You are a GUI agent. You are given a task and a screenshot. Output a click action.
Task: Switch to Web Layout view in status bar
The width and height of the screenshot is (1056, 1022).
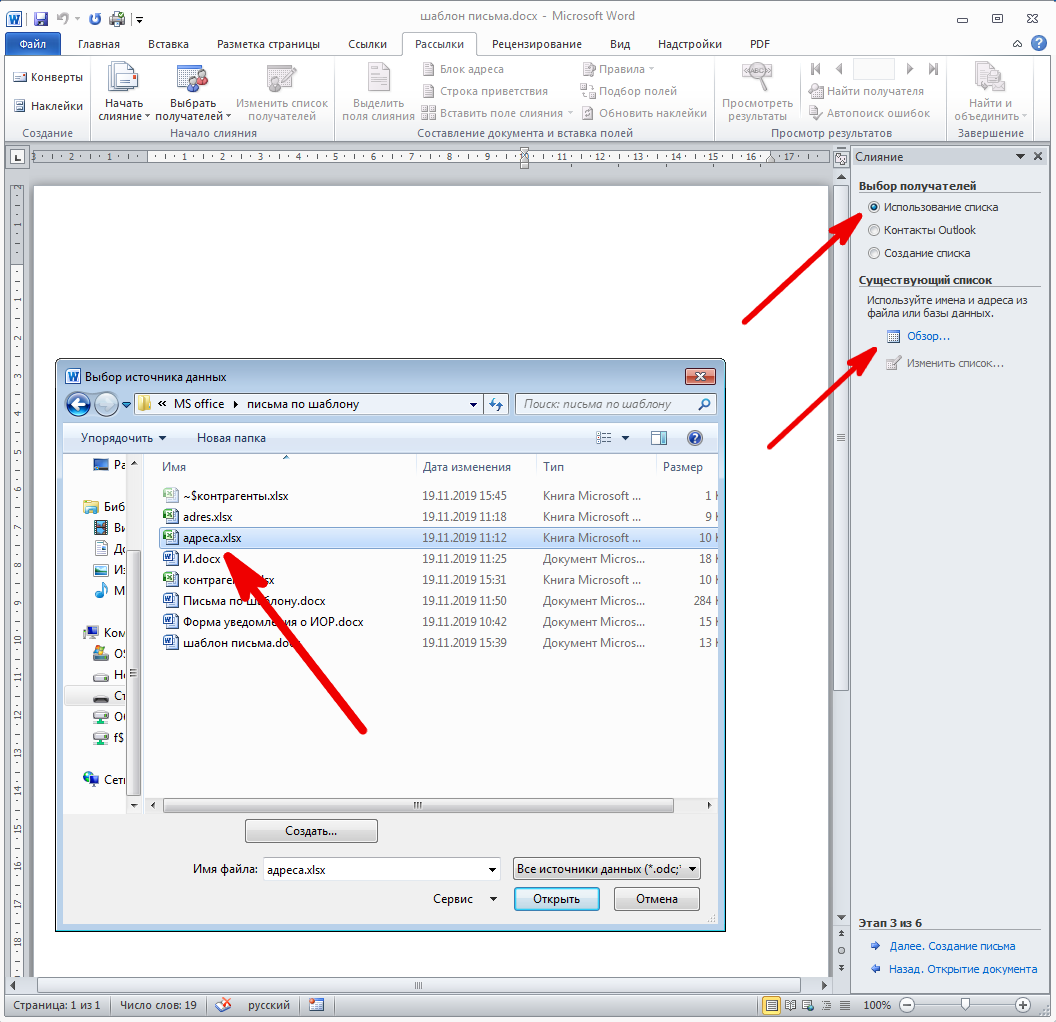point(808,1005)
